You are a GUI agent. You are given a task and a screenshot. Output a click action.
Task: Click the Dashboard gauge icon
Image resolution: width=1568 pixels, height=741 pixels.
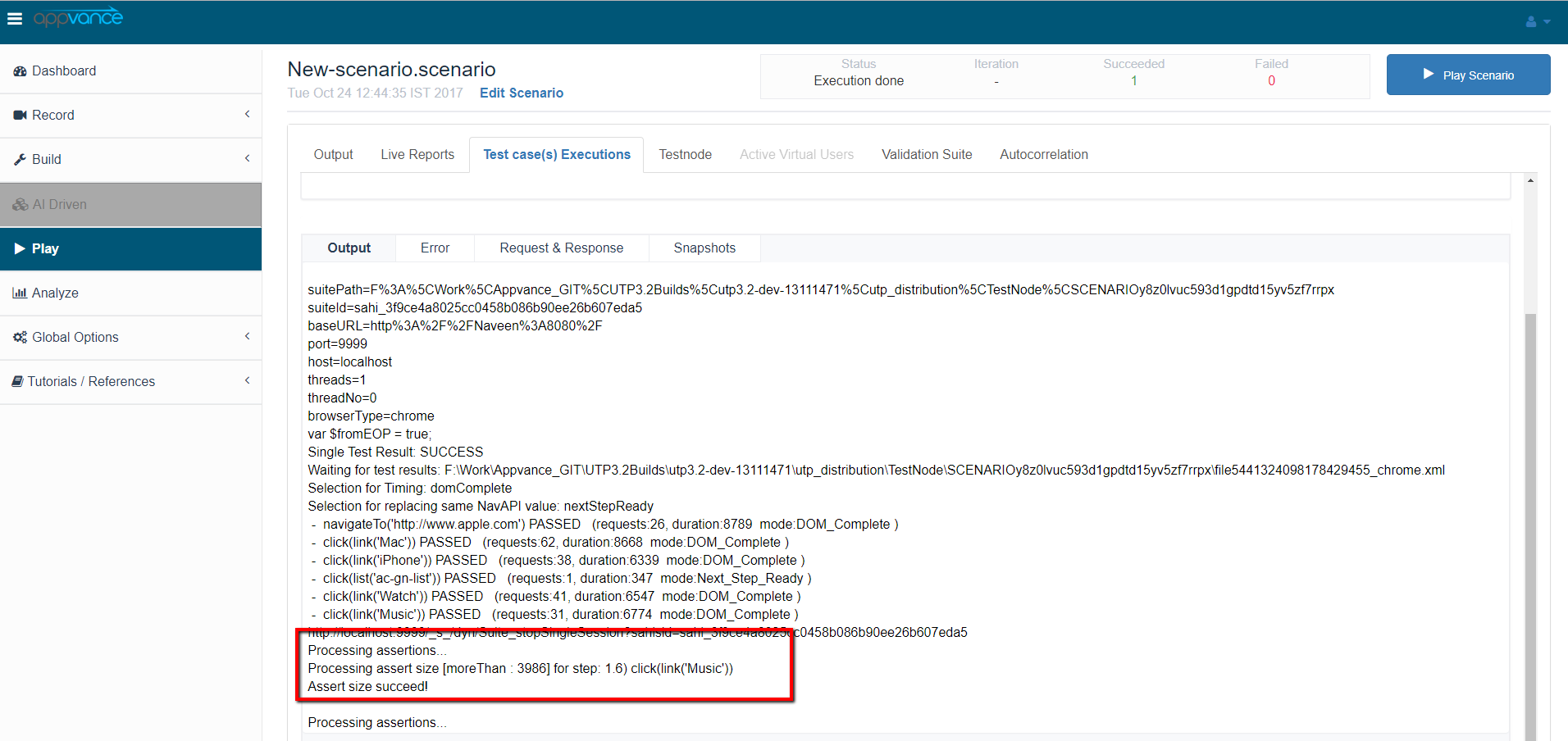click(x=20, y=71)
